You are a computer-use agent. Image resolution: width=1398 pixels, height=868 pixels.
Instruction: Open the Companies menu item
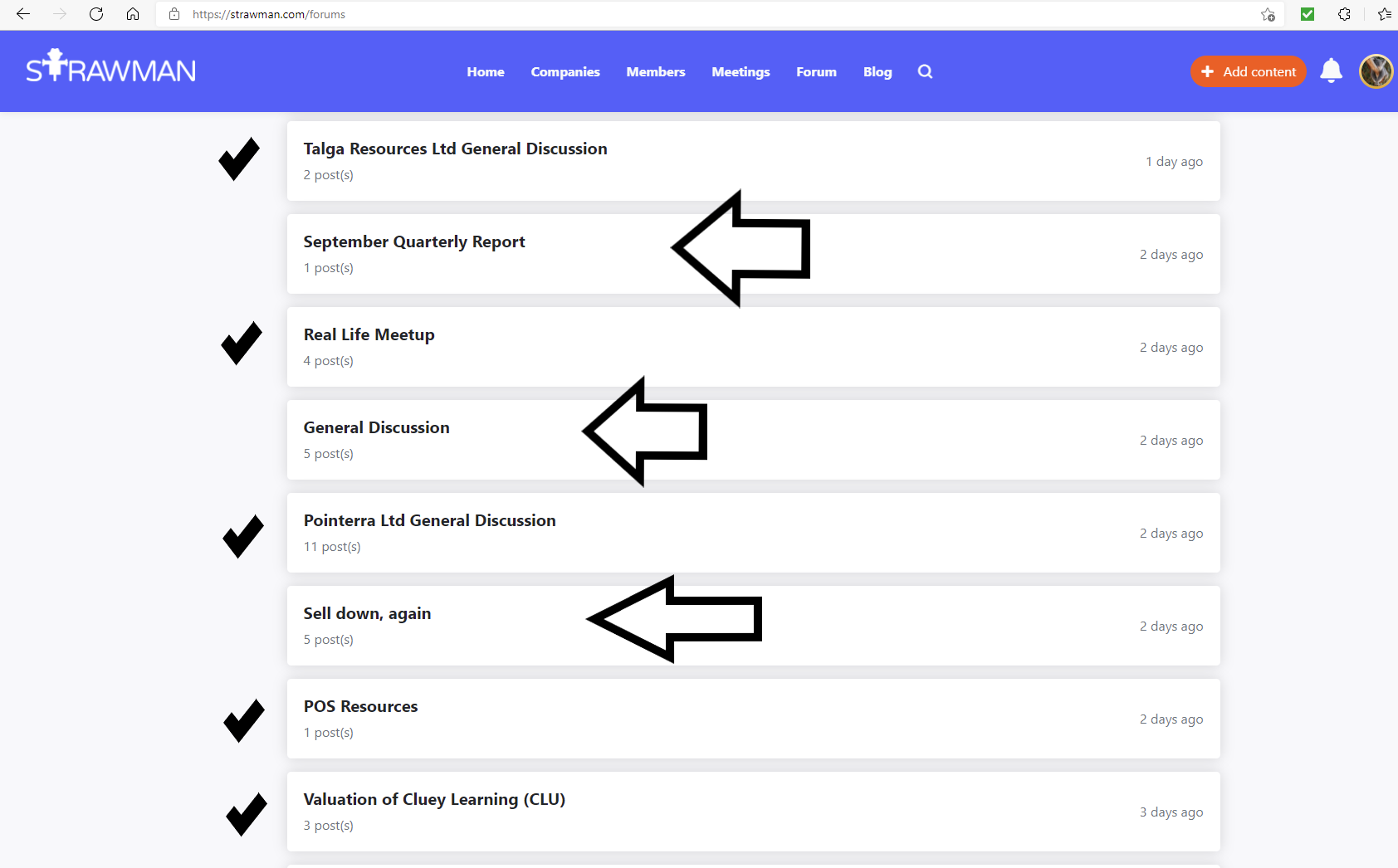pyautogui.click(x=565, y=72)
